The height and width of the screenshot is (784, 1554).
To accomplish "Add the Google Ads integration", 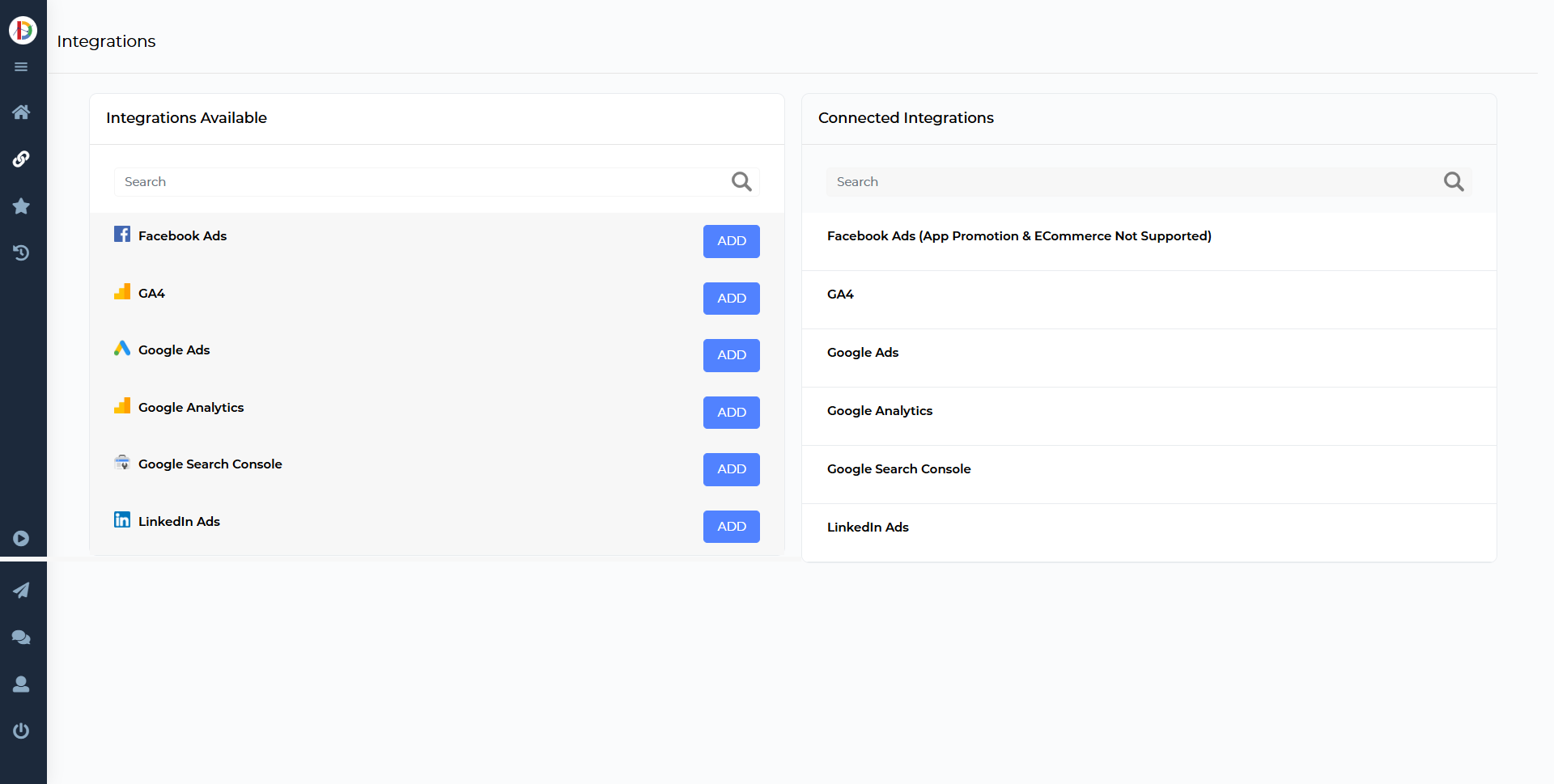I will coord(732,355).
